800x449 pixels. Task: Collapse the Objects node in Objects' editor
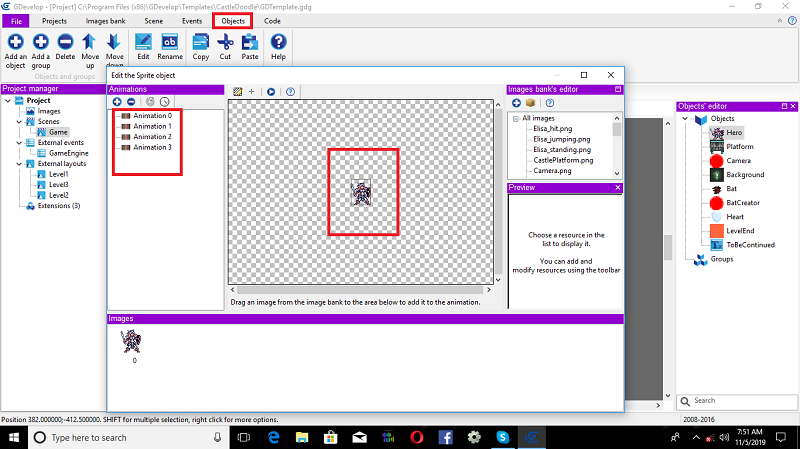[685, 118]
